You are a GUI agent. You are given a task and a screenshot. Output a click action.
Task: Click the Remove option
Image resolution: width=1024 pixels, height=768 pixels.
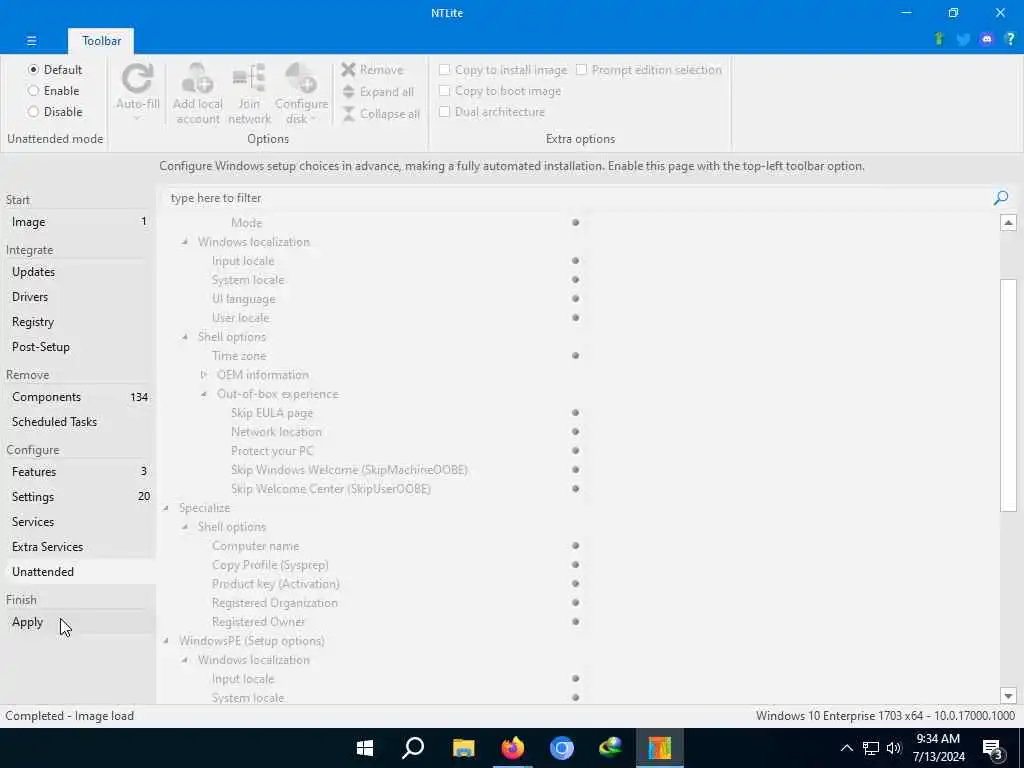[x=372, y=70]
